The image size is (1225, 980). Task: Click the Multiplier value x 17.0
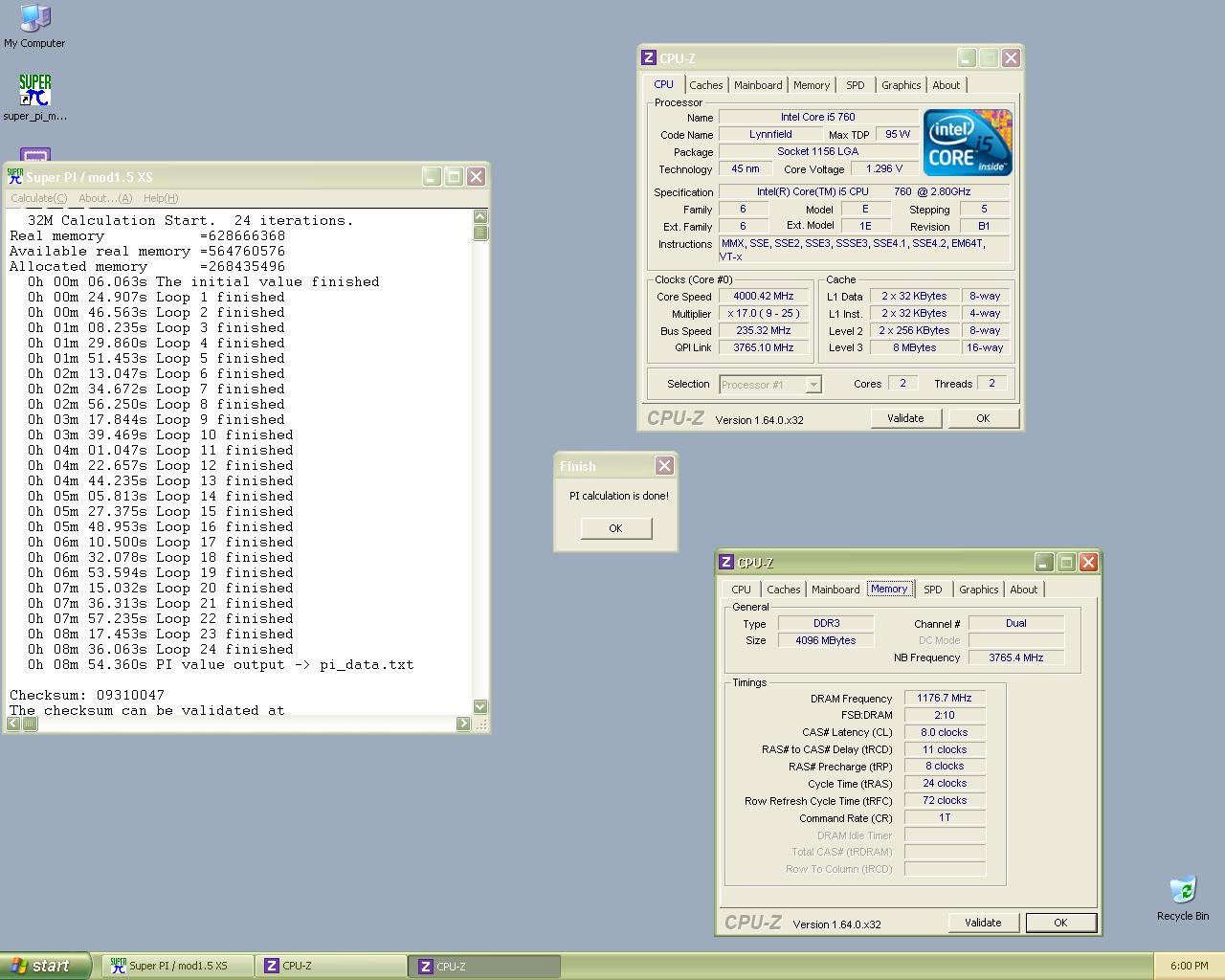click(764, 314)
